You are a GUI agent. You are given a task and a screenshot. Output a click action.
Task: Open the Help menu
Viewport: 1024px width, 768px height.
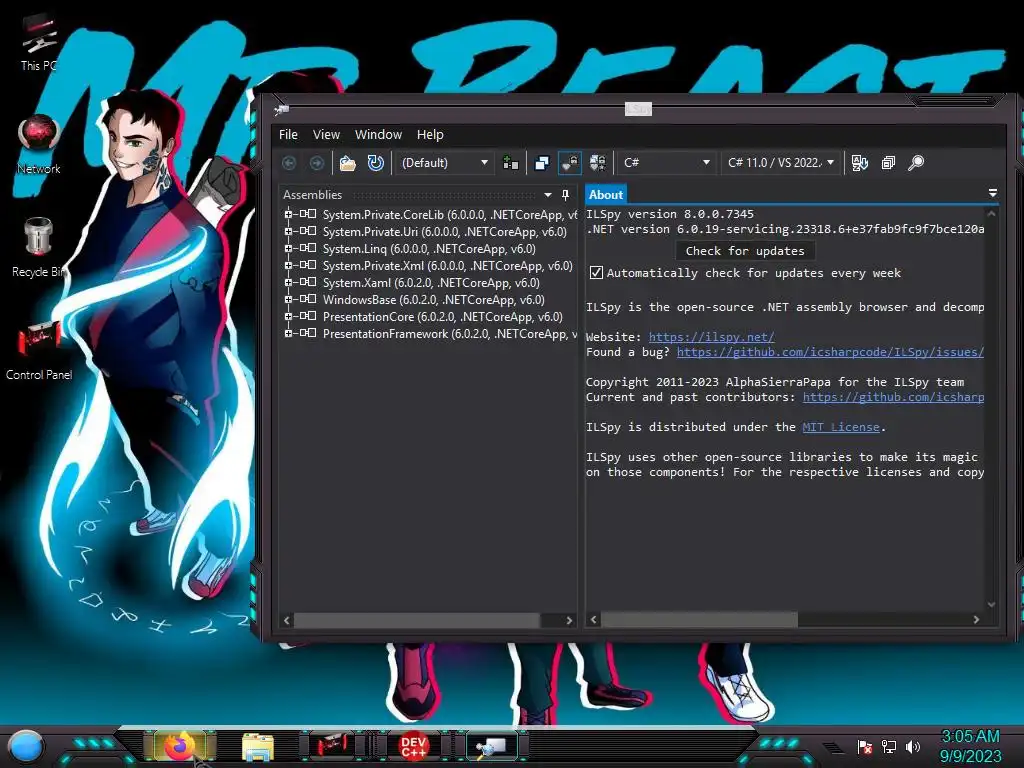430,135
